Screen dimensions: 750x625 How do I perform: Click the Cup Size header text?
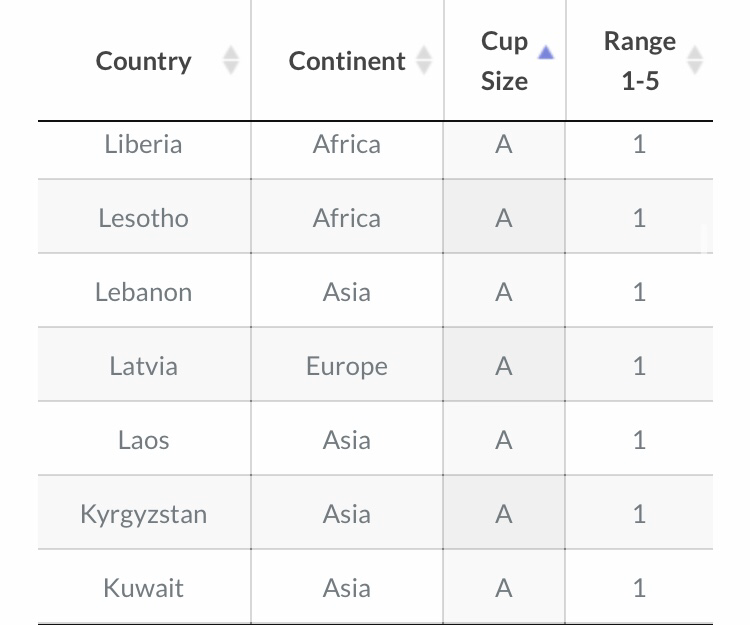pos(504,61)
